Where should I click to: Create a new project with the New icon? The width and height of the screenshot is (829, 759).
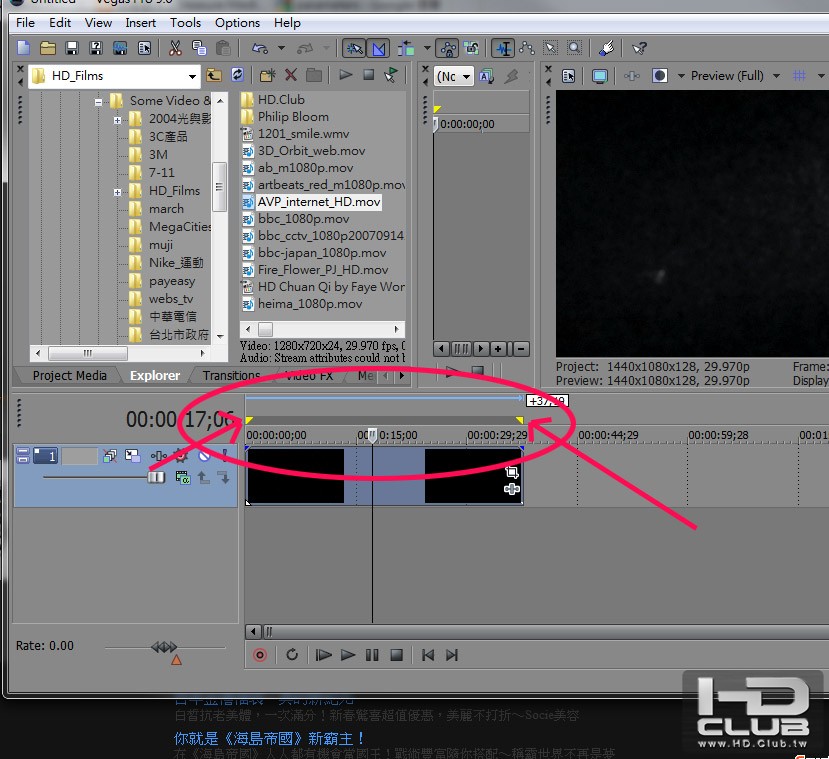[24, 48]
